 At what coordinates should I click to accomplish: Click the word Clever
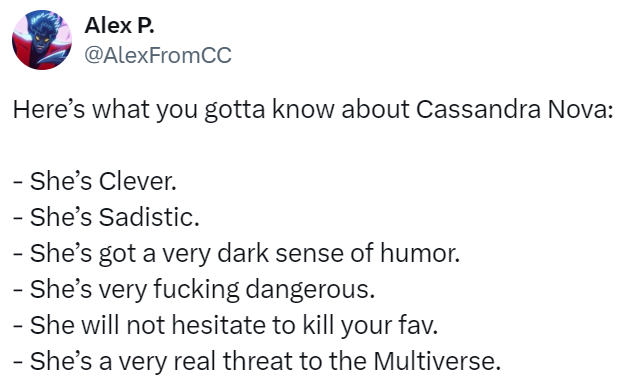pyautogui.click(x=138, y=181)
